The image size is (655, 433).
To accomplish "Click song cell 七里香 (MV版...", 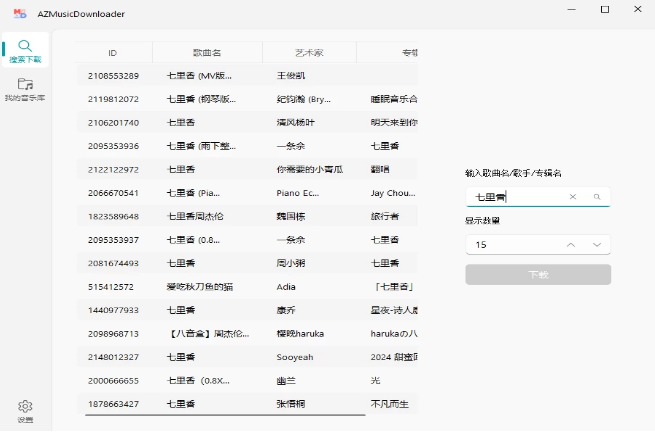I will pos(199,76).
